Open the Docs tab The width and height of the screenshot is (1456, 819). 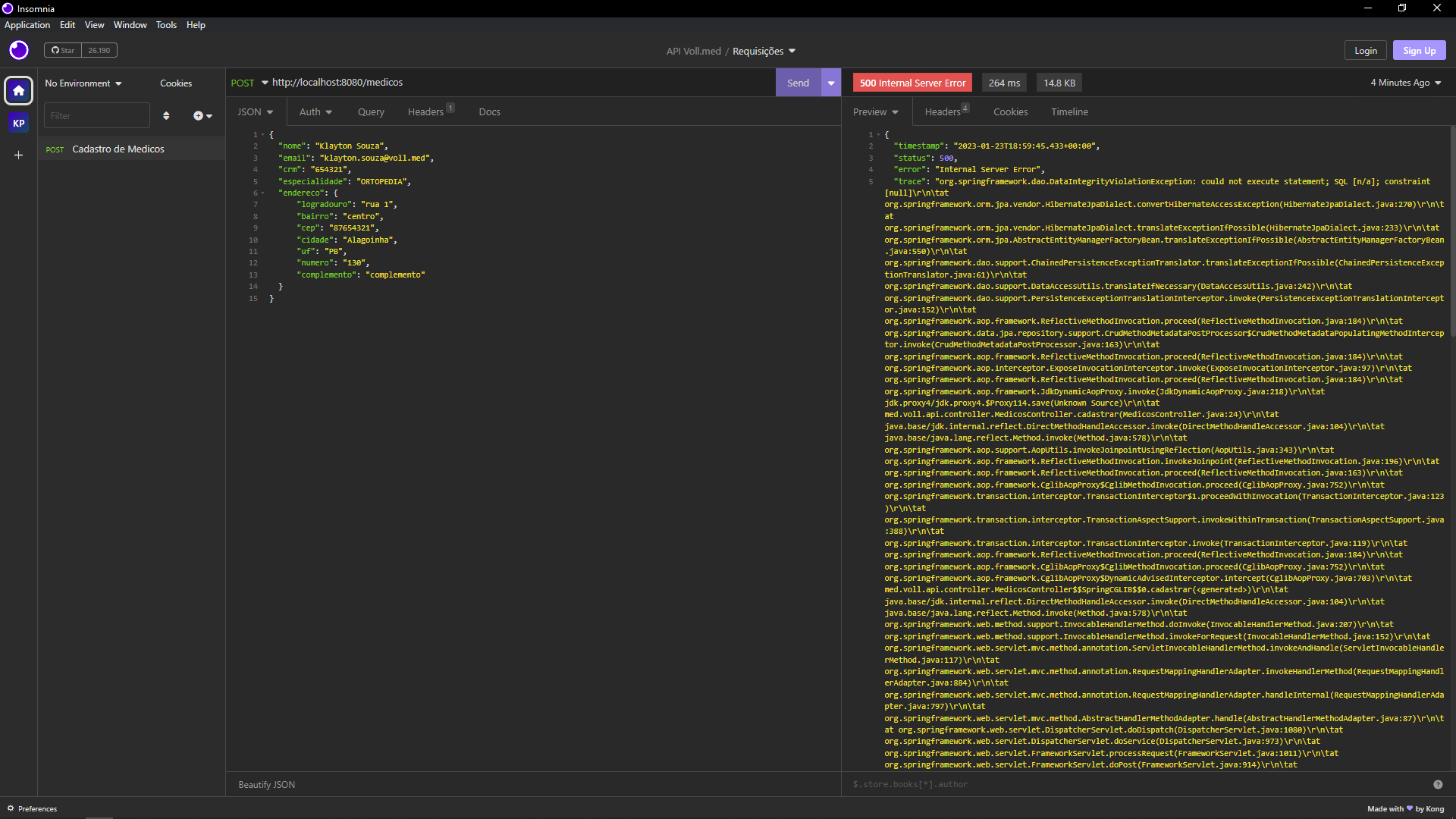(489, 111)
